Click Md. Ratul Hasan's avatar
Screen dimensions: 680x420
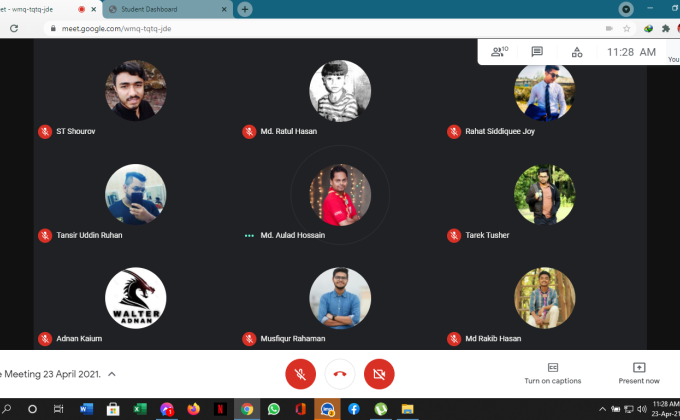tap(340, 90)
